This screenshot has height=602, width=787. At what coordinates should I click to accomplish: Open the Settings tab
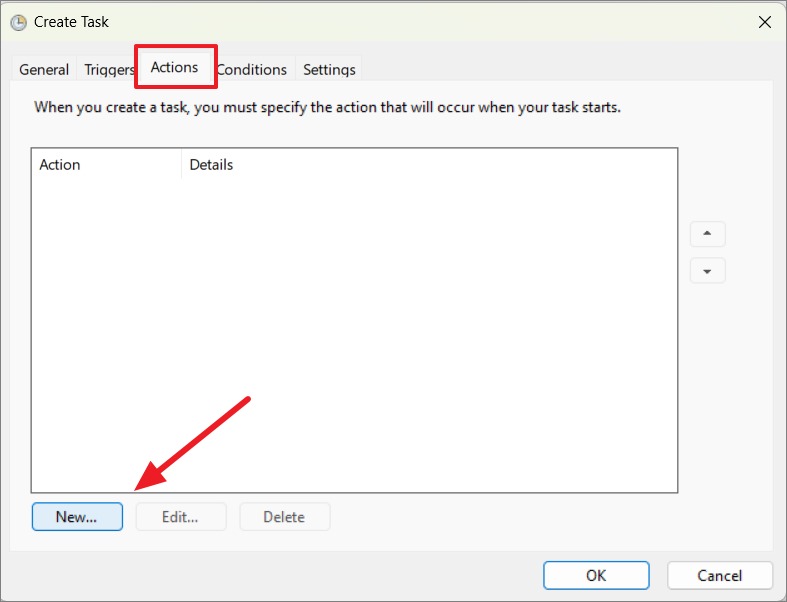329,69
